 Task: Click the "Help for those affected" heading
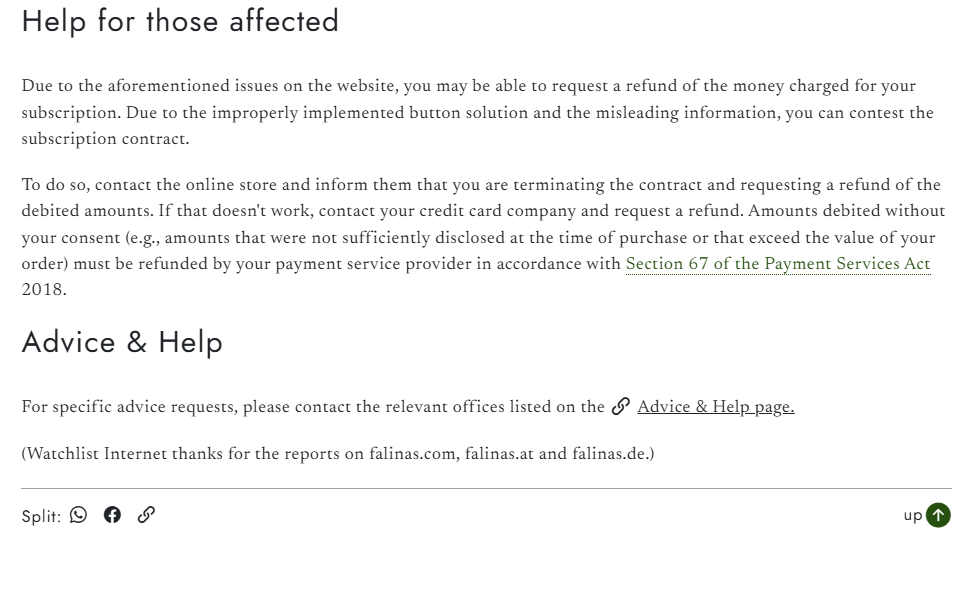pos(180,21)
